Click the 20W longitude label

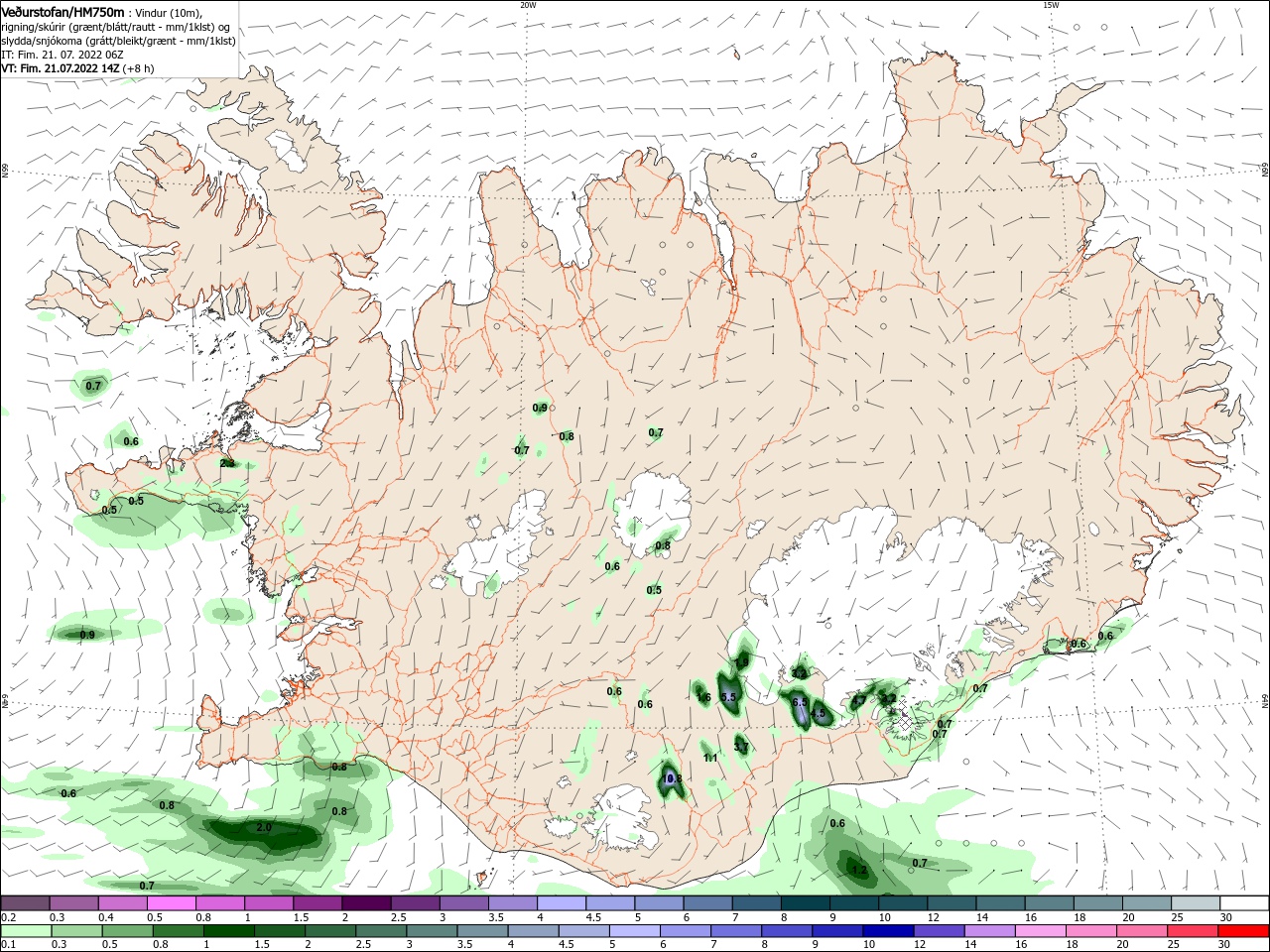pyautogui.click(x=528, y=4)
